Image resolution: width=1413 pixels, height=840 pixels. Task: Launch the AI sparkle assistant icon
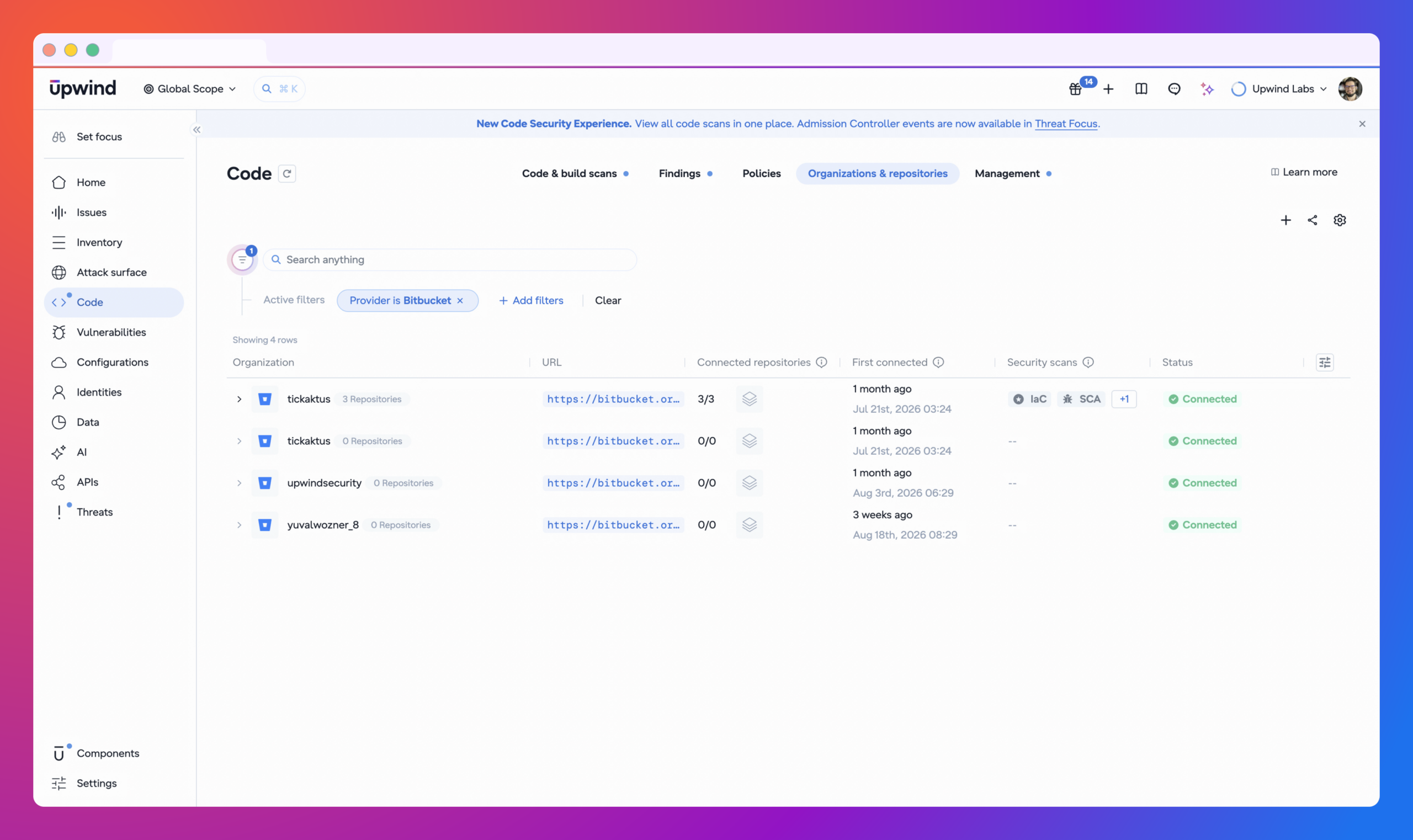click(x=1207, y=89)
